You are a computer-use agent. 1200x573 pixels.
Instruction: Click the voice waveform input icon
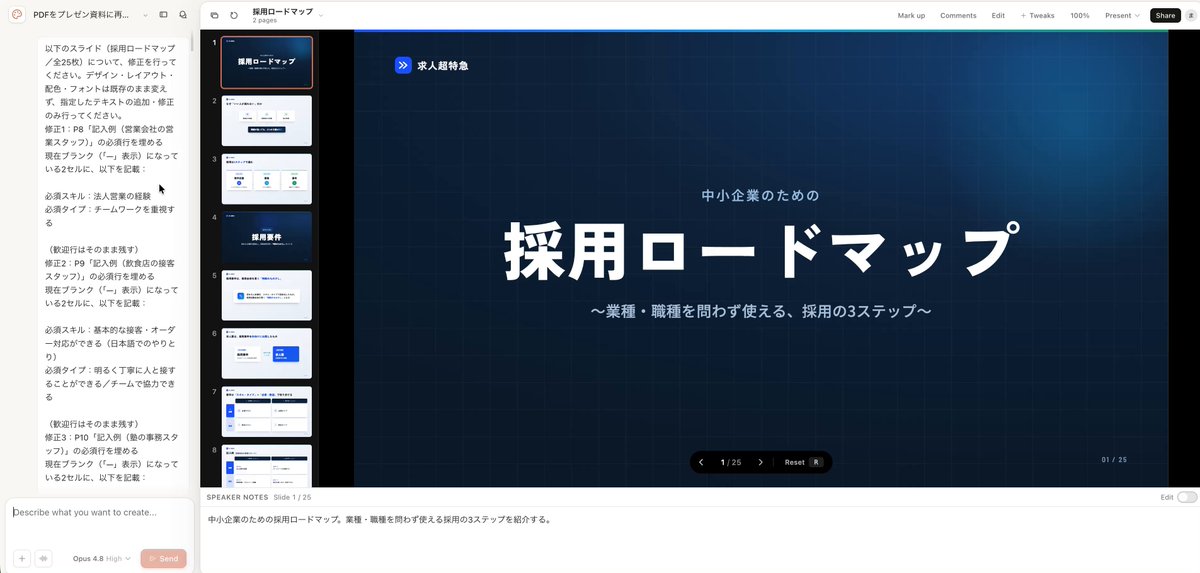(x=43, y=558)
